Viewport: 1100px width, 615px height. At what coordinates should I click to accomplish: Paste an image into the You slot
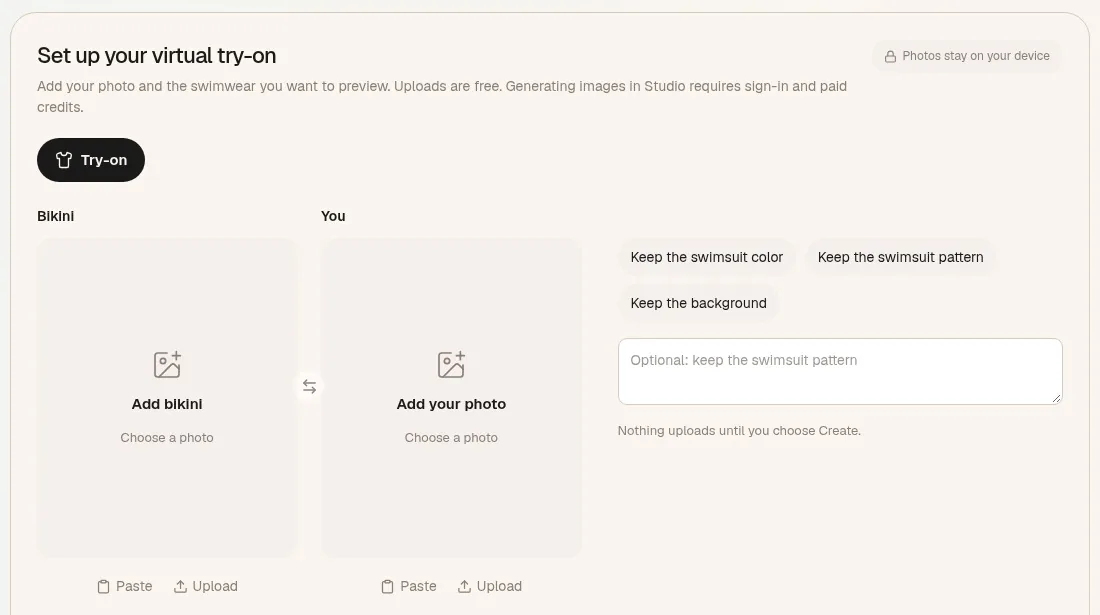point(409,586)
